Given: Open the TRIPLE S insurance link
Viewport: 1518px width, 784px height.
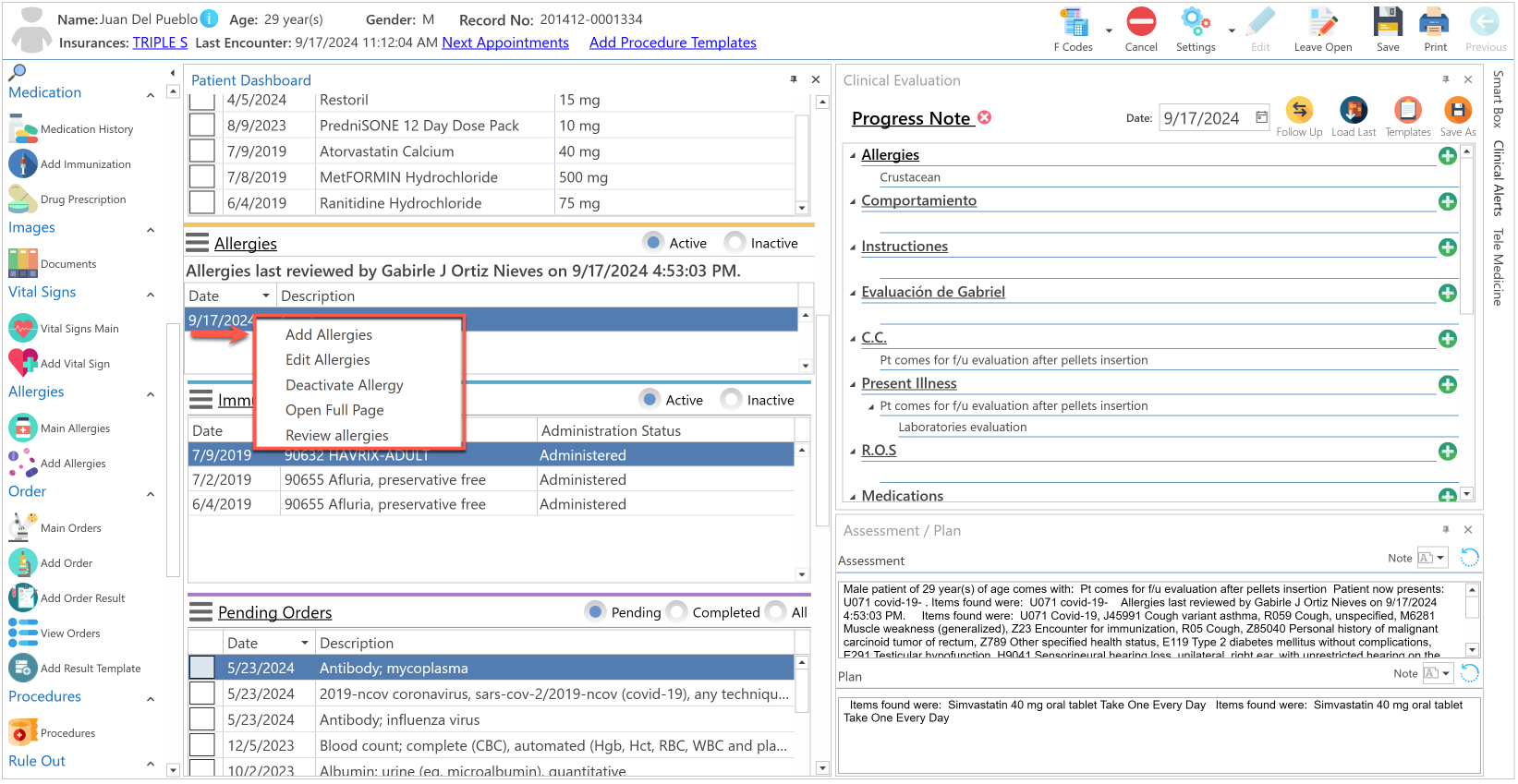Looking at the screenshot, I should [160, 42].
